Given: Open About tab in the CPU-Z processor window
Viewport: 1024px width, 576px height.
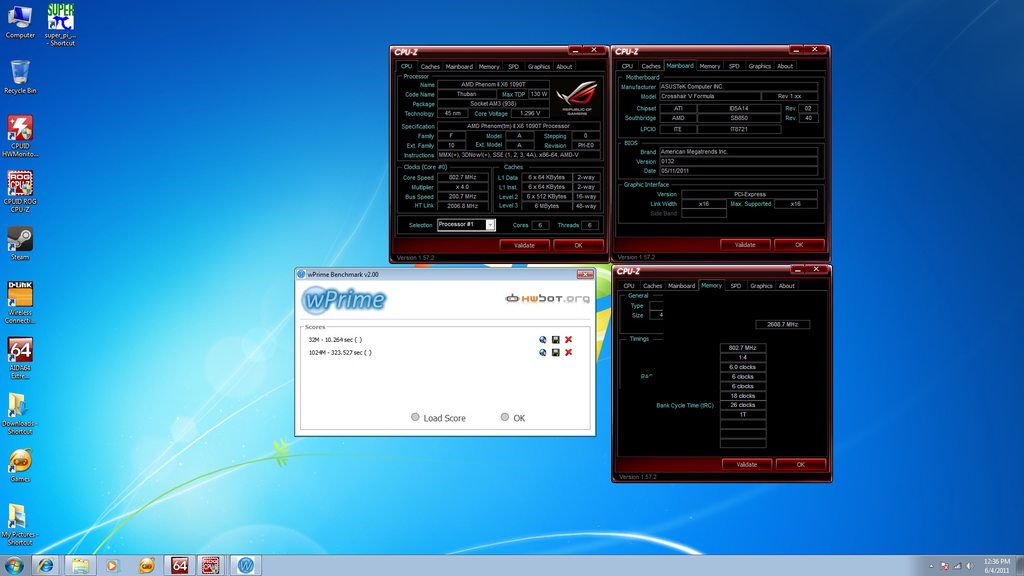Looking at the screenshot, I should point(564,67).
